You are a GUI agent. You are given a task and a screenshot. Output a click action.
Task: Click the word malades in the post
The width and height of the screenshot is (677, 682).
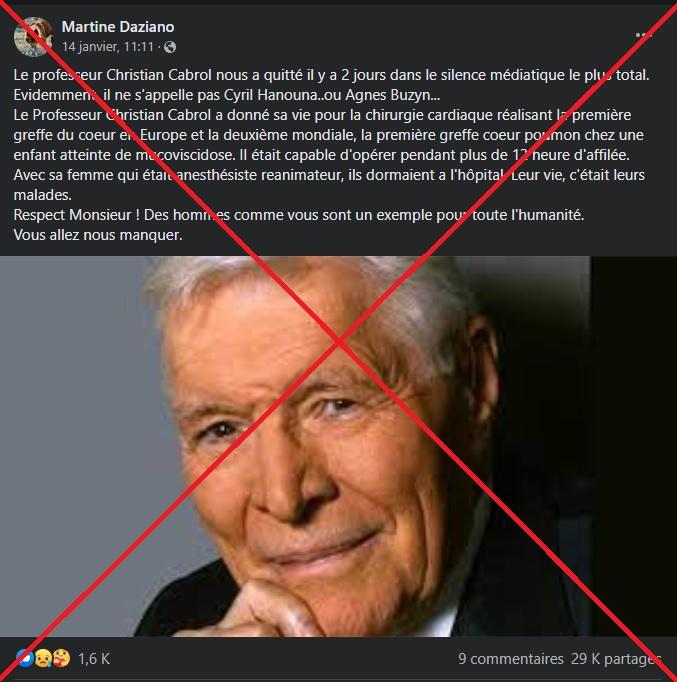point(43,195)
